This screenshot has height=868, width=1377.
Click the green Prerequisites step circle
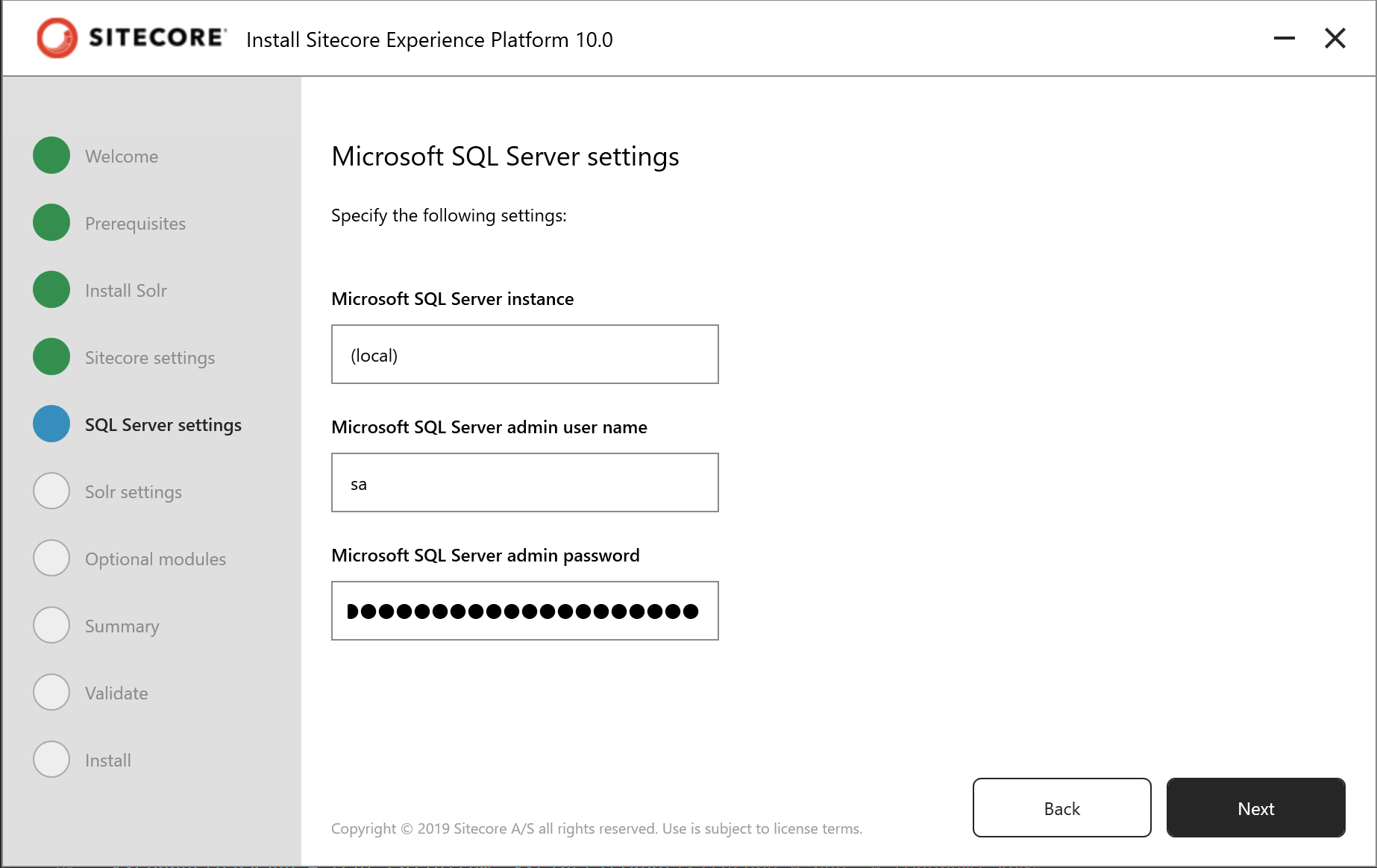pos(51,222)
